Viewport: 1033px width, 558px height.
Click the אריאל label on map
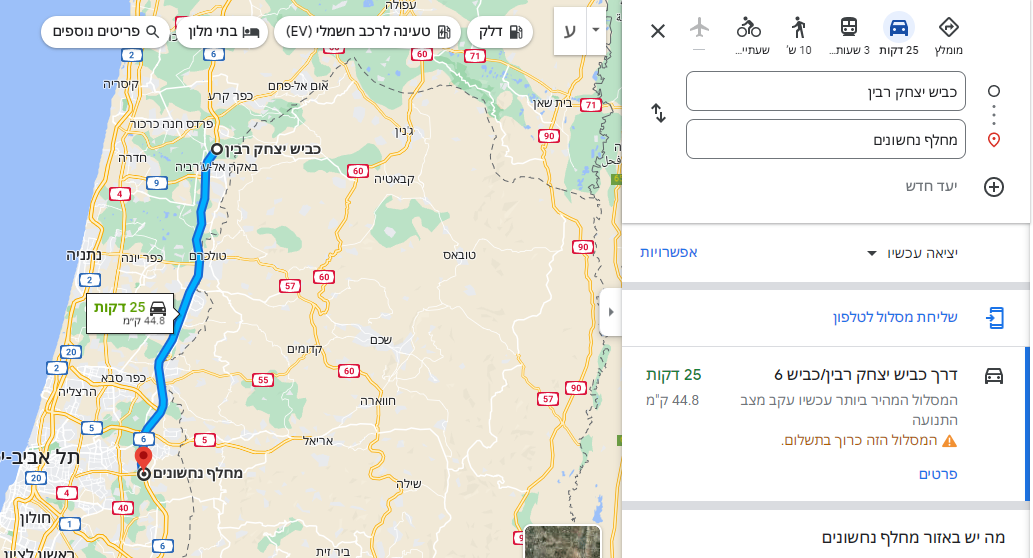point(318,441)
